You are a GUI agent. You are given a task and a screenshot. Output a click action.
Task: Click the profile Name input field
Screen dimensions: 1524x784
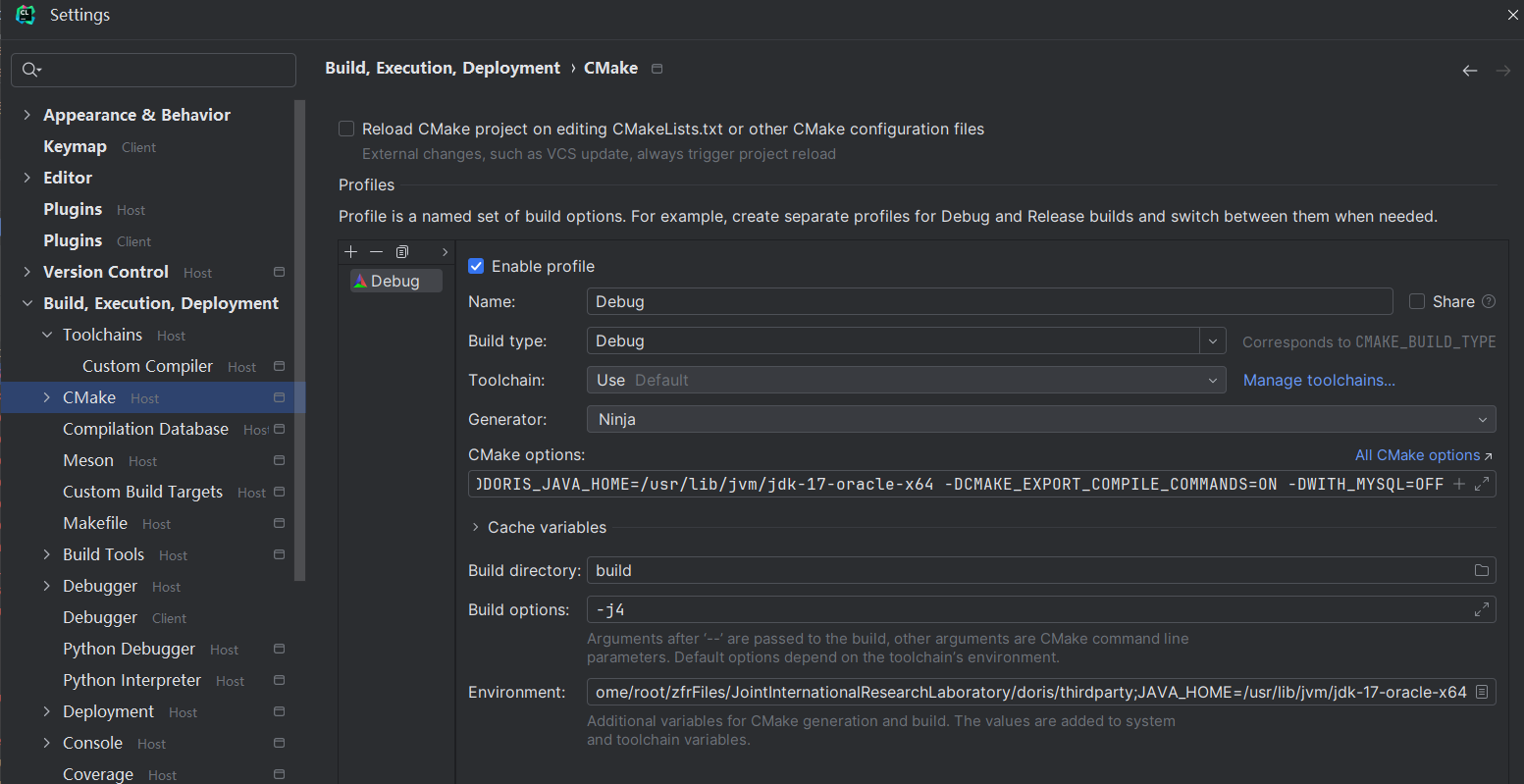(989, 301)
